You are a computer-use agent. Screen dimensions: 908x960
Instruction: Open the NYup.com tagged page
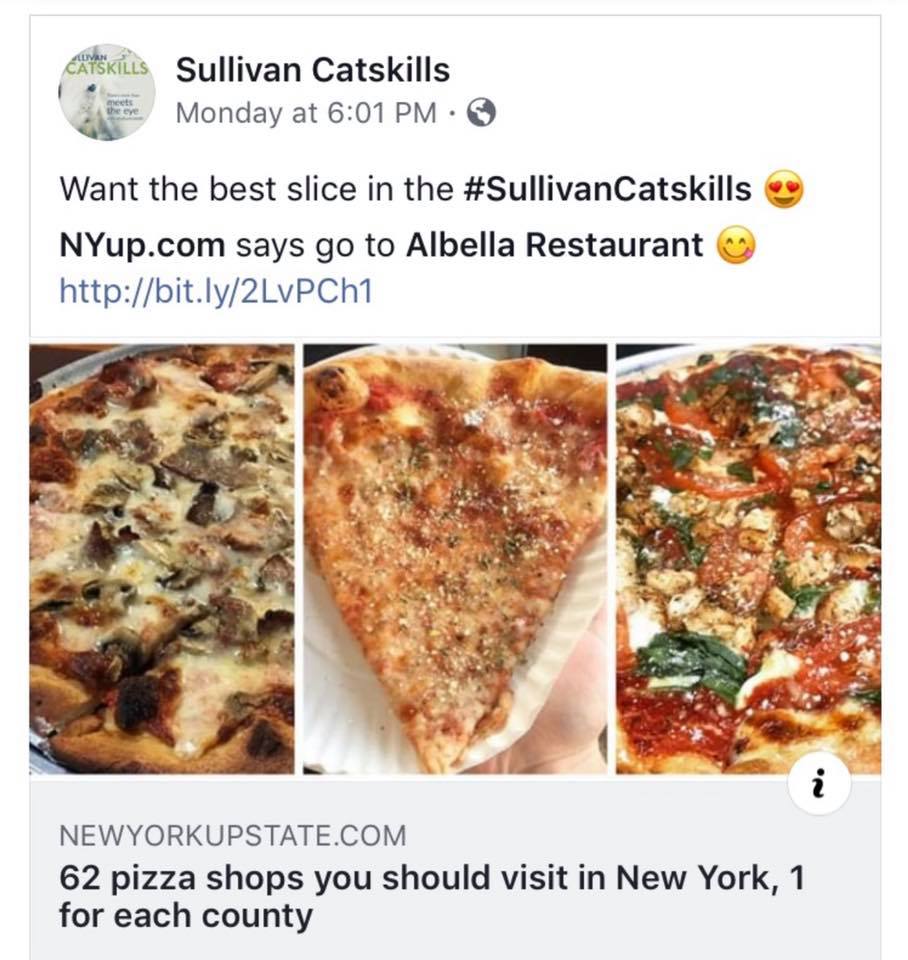(x=143, y=246)
